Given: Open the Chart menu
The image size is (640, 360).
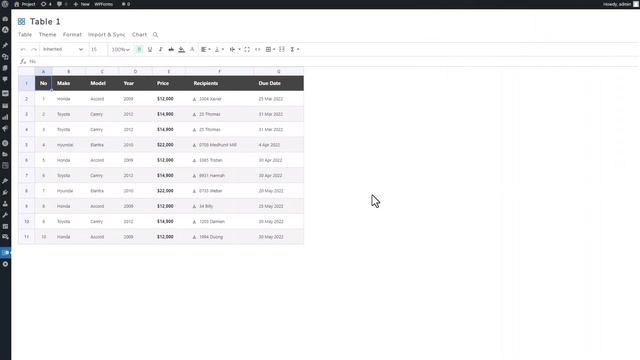Looking at the screenshot, I should (x=139, y=35).
